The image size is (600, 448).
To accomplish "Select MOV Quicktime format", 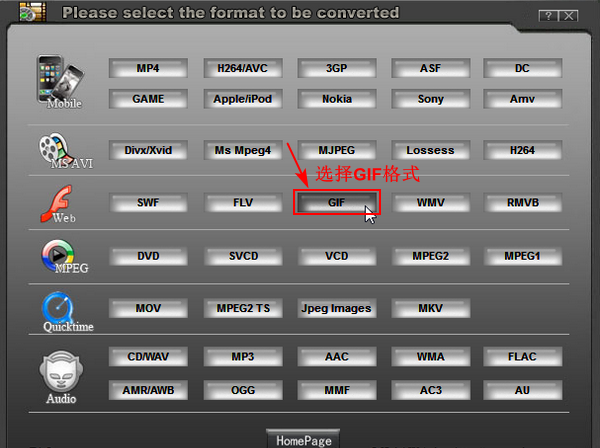I will pos(148,308).
